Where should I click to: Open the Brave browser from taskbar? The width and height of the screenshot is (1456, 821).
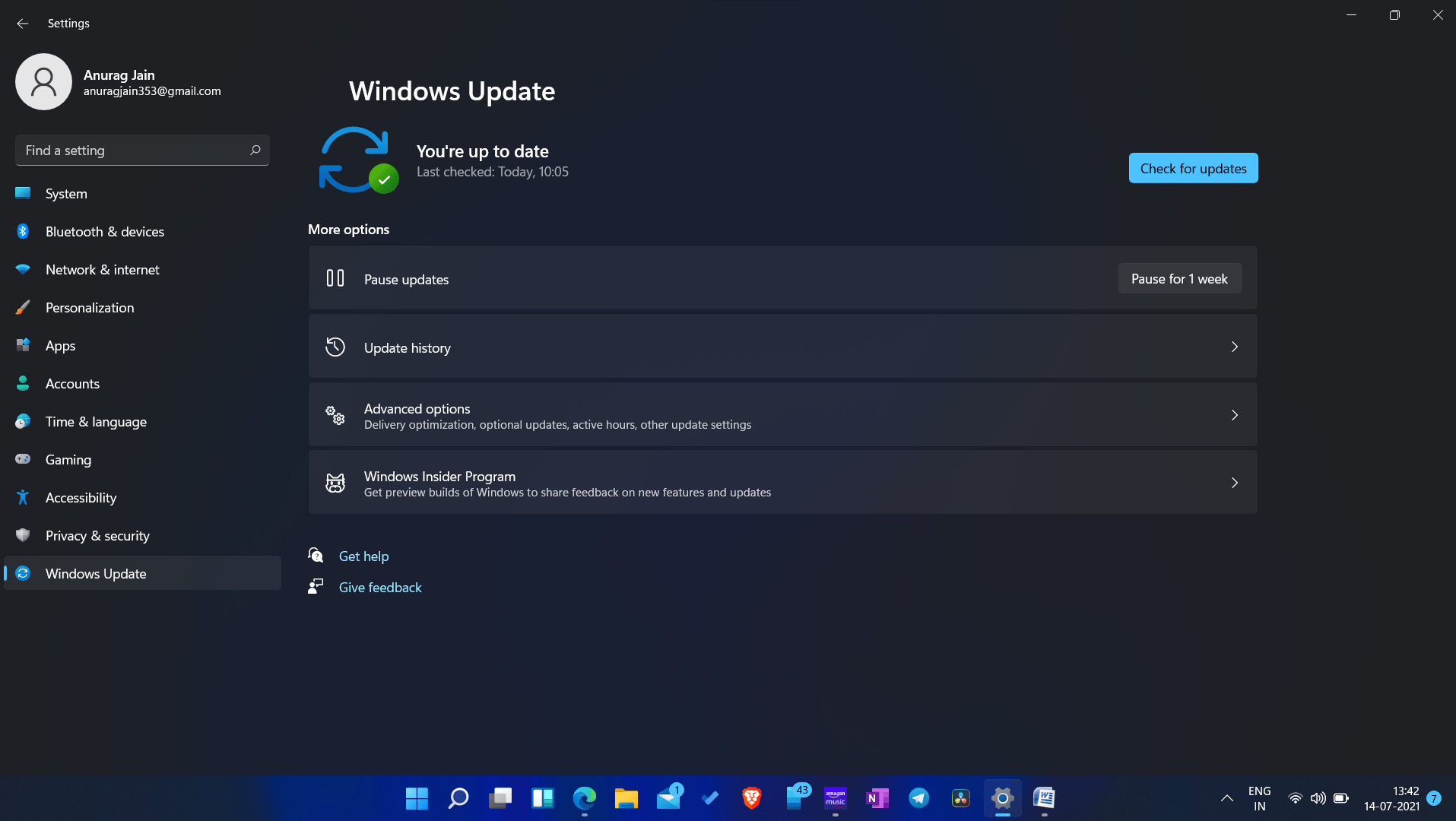tap(751, 798)
